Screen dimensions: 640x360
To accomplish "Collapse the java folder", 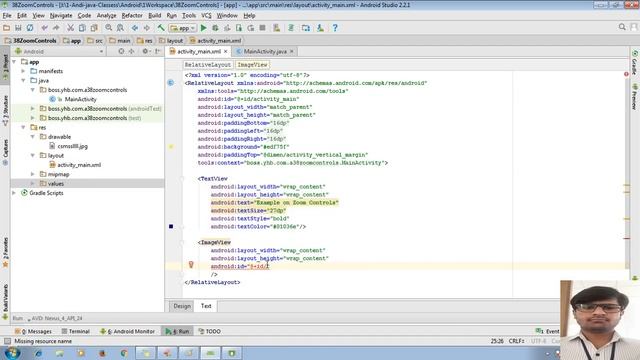I will 24,80.
